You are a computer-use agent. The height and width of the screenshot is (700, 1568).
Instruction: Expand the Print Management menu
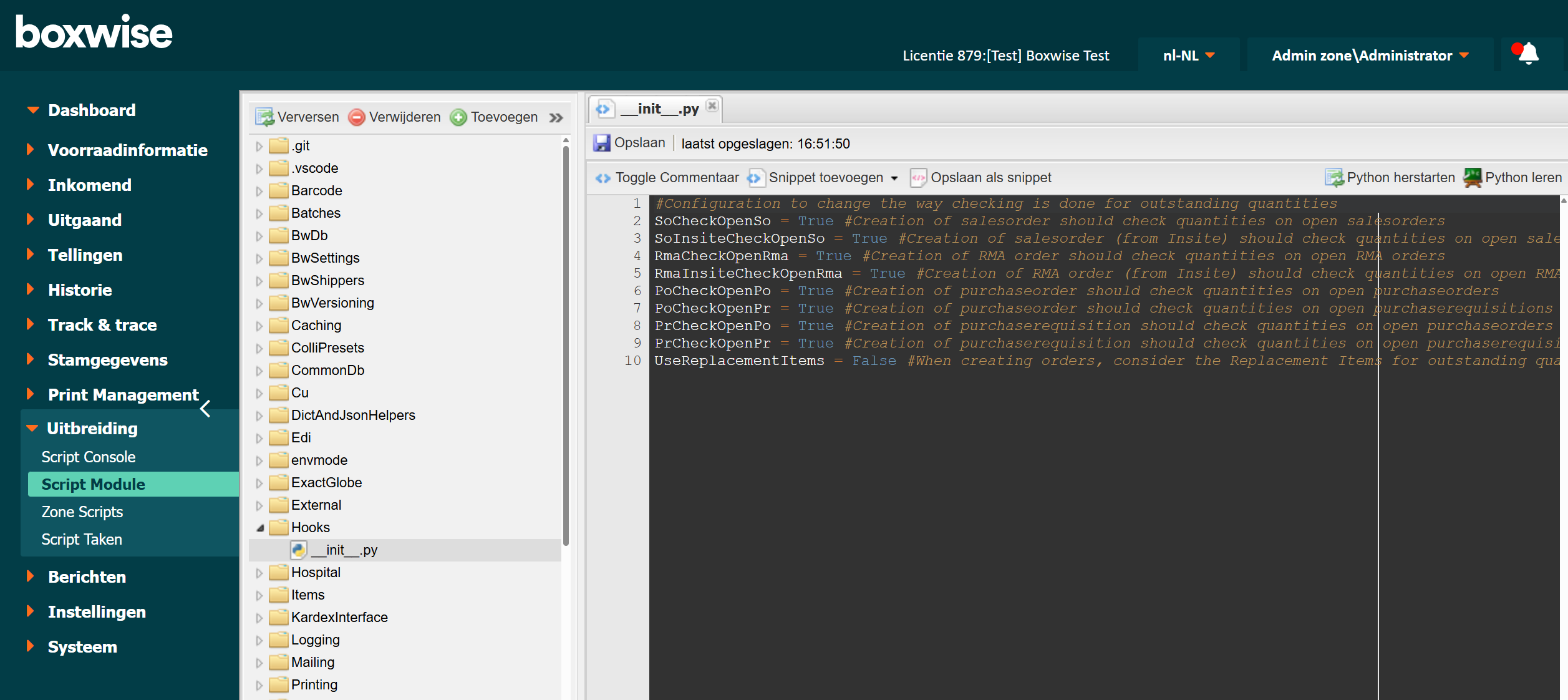point(123,395)
